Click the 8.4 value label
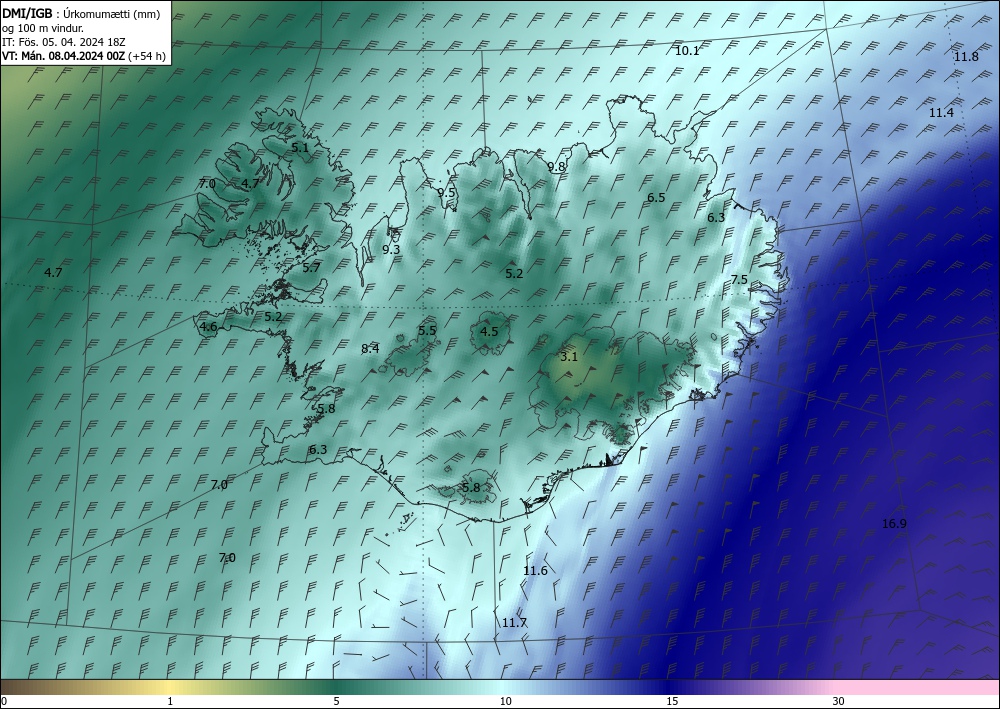 pos(370,349)
